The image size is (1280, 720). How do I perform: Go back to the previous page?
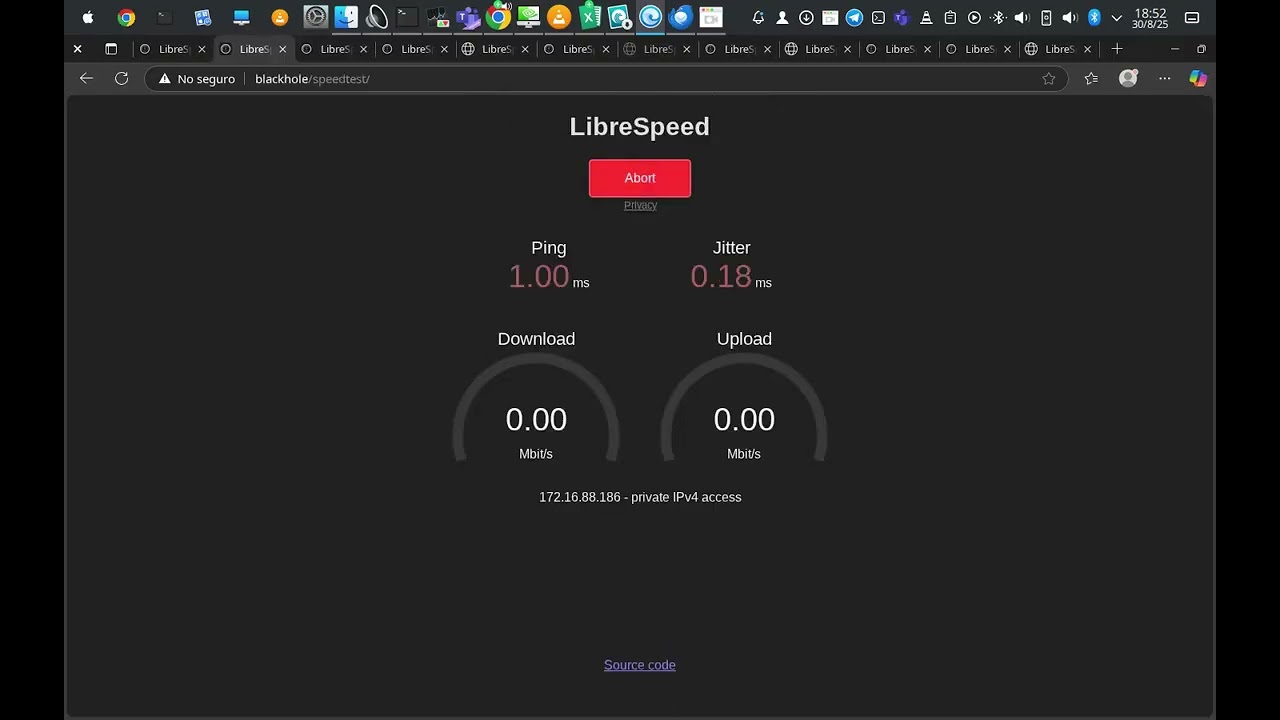tap(86, 78)
